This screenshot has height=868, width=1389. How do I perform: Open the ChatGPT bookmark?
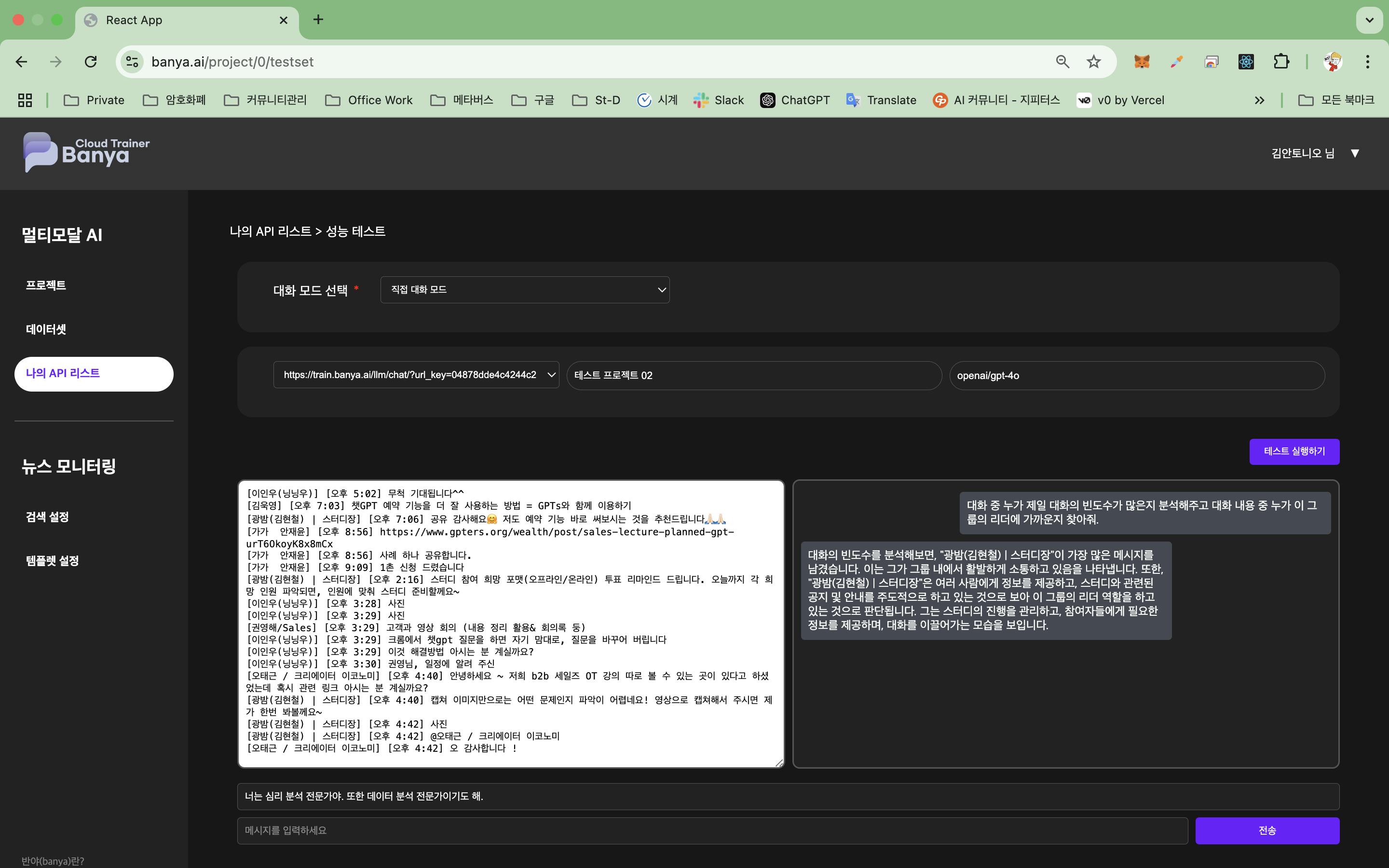pos(795,100)
